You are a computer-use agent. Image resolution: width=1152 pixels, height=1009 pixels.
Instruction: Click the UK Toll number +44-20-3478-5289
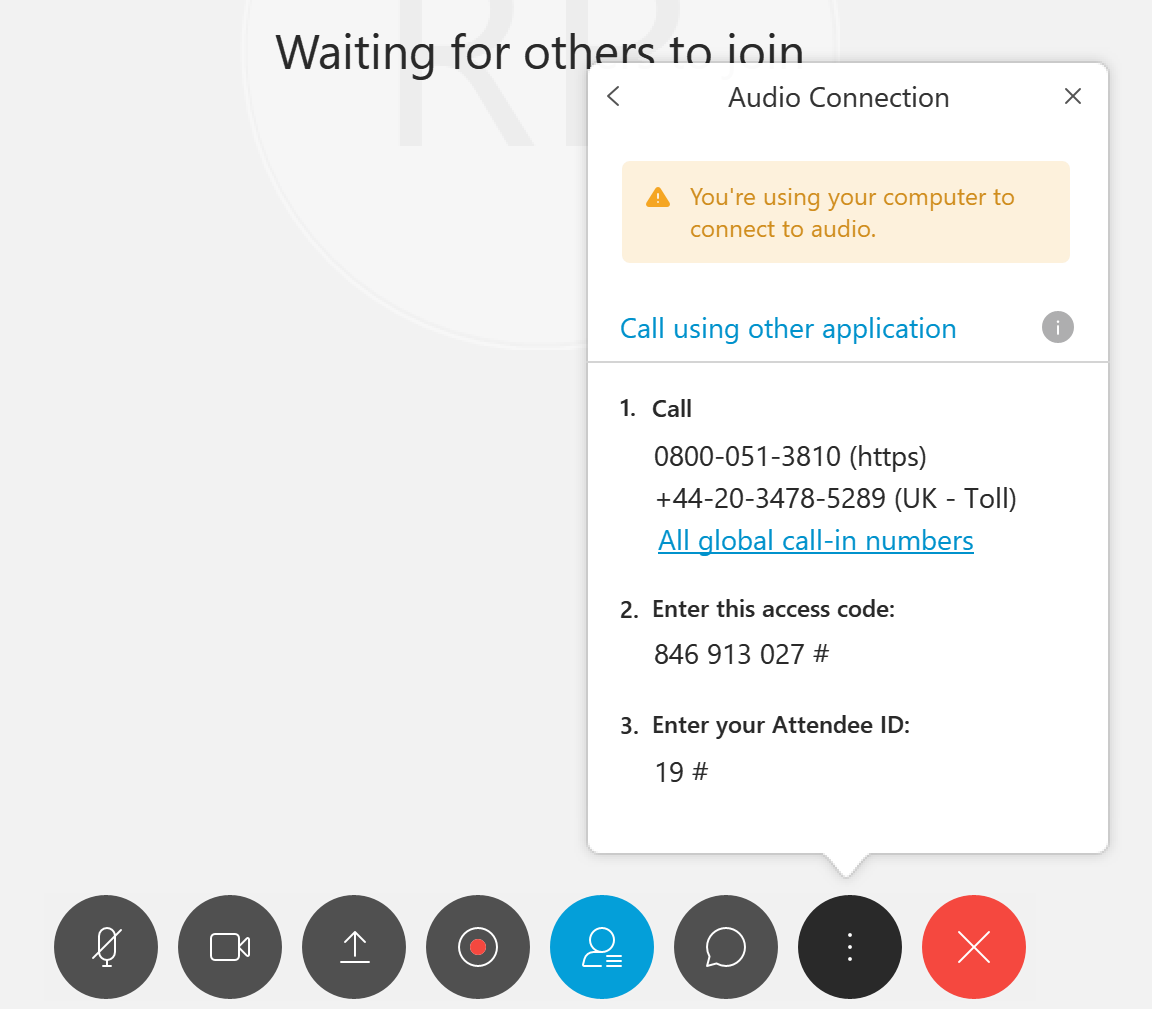[x=770, y=498]
